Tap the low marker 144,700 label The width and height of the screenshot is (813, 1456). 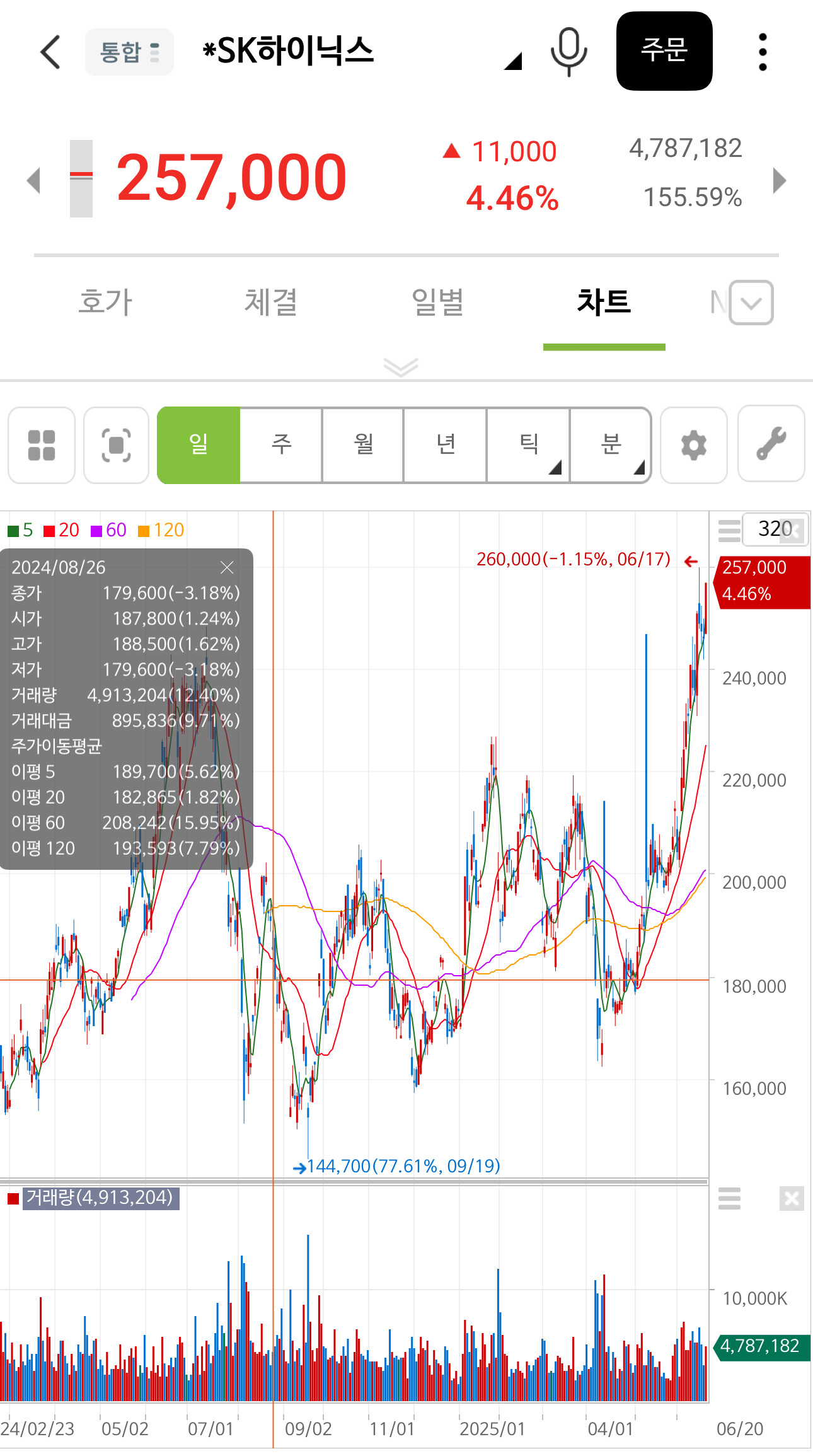click(404, 1166)
